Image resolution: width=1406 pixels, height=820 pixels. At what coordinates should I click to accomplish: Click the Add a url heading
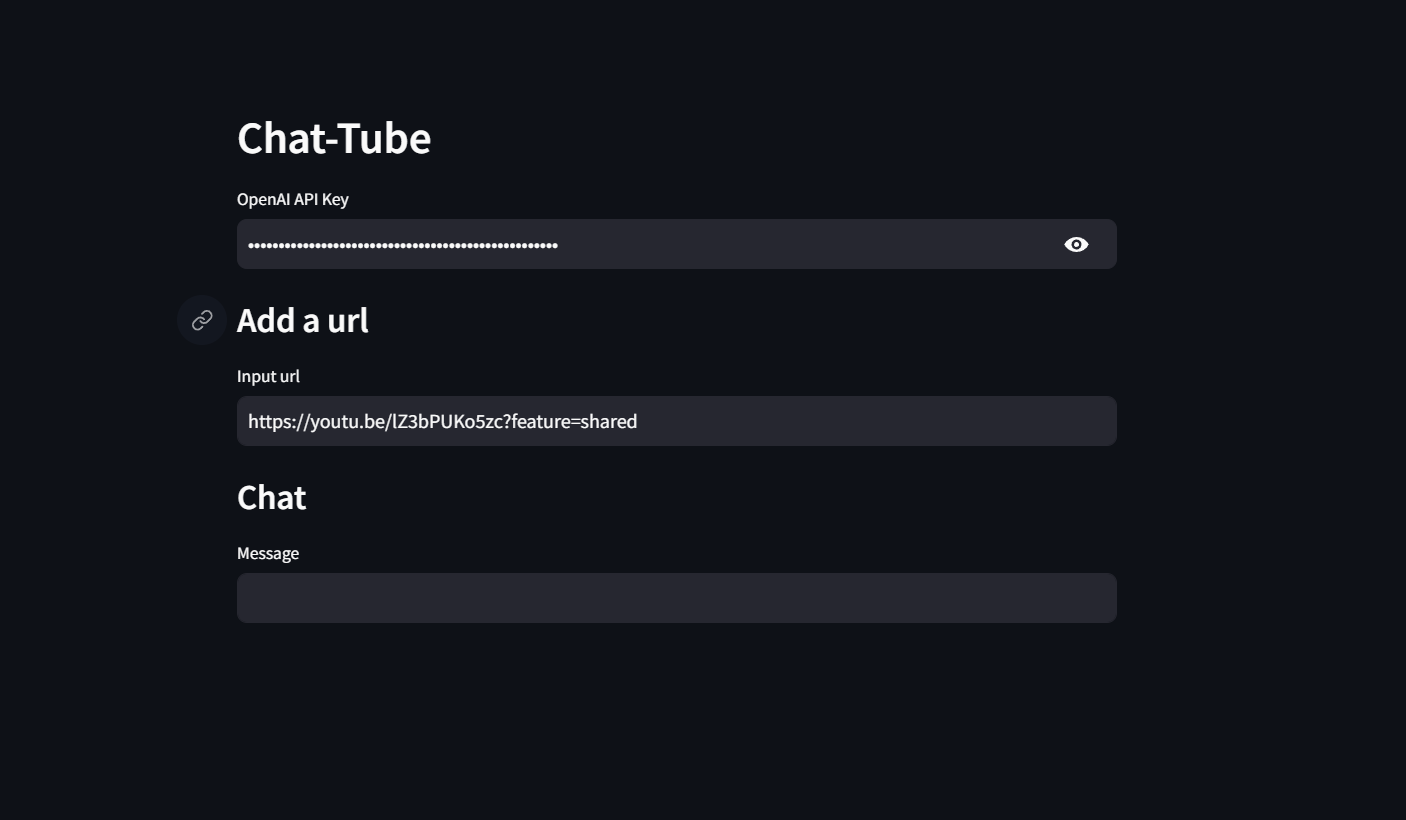pyautogui.click(x=303, y=320)
